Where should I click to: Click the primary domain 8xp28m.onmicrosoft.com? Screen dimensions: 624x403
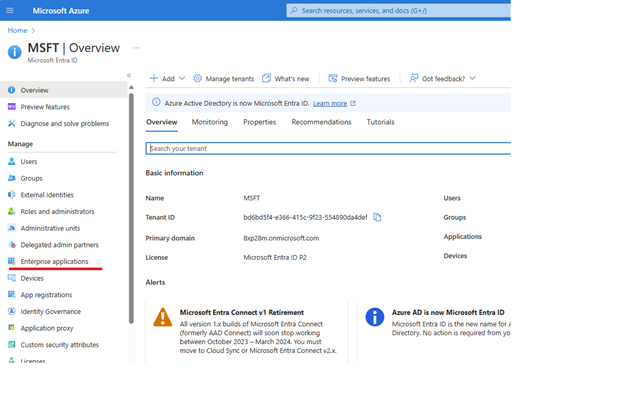coord(281,238)
